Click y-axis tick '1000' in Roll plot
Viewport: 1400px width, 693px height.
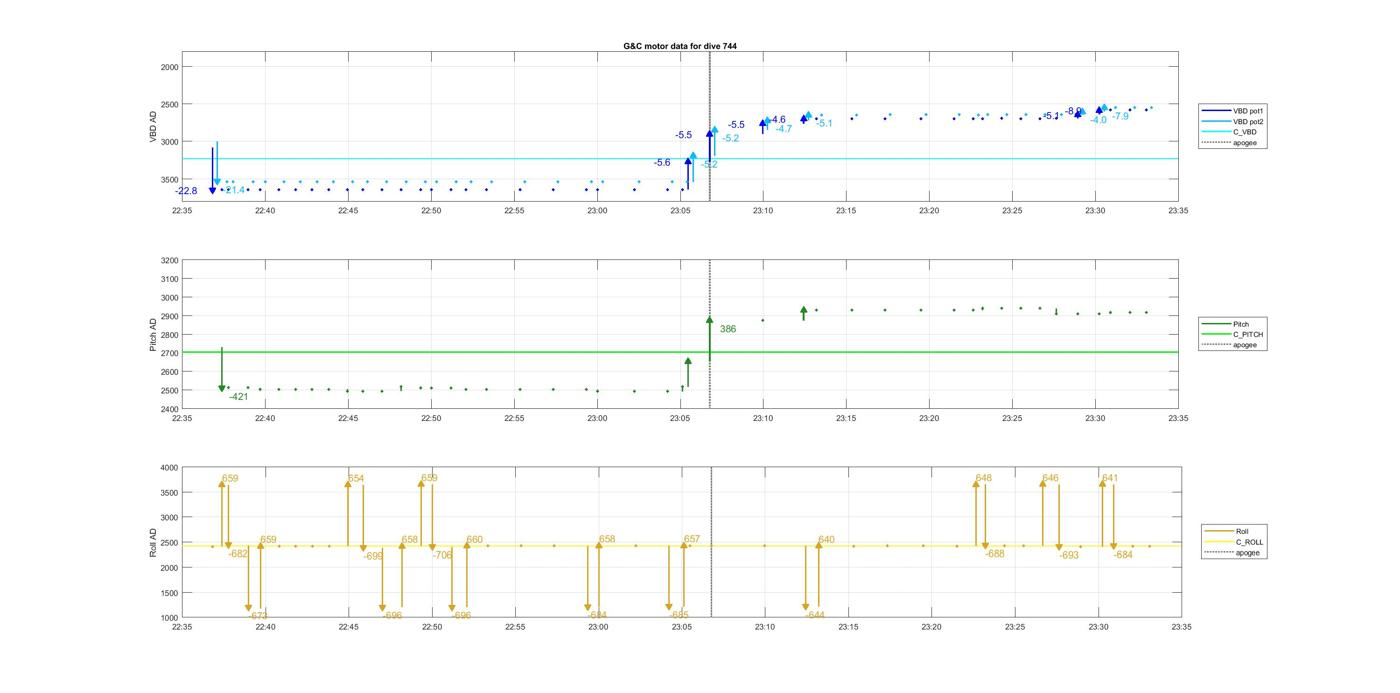[169, 618]
